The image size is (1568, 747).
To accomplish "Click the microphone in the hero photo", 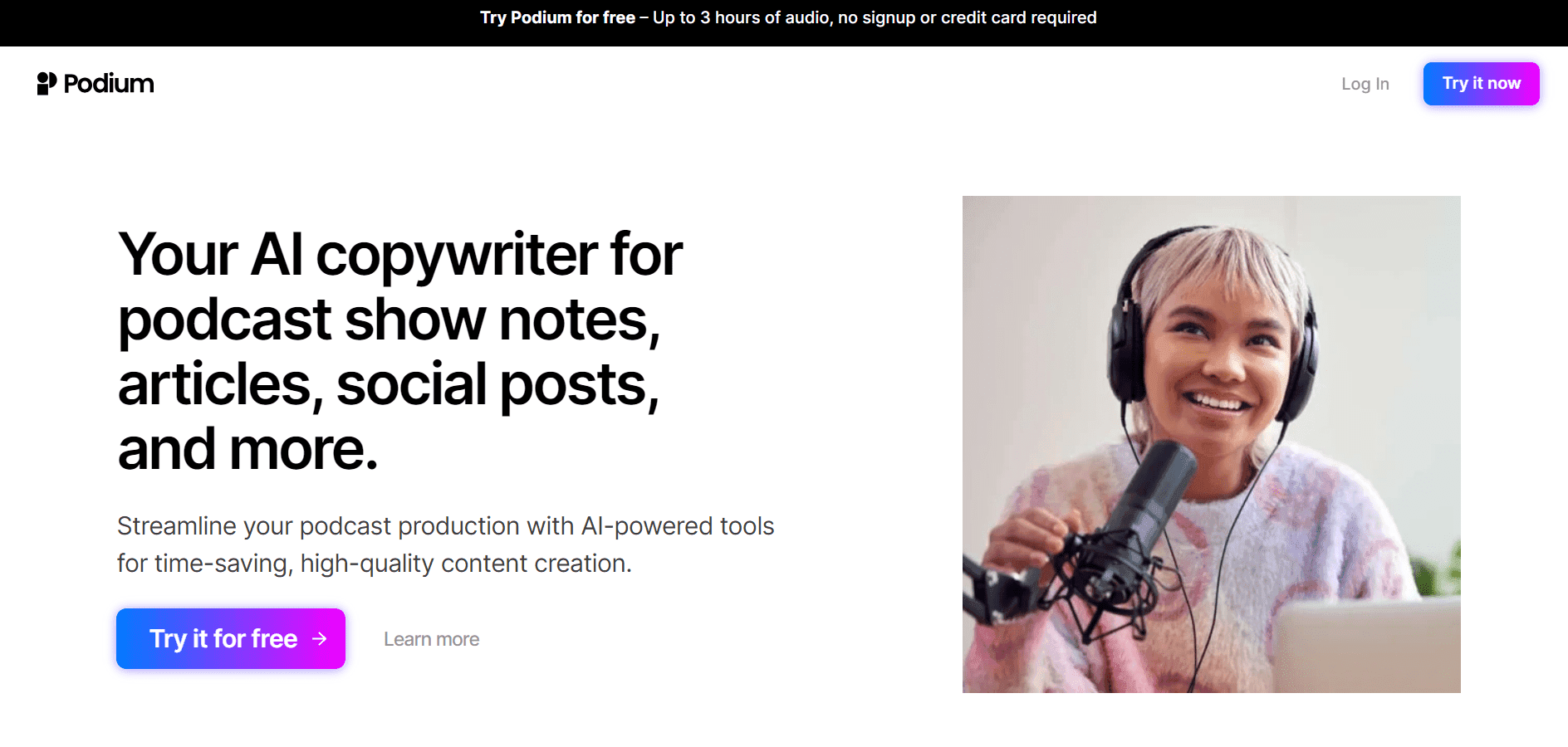I will pos(1150,506).
